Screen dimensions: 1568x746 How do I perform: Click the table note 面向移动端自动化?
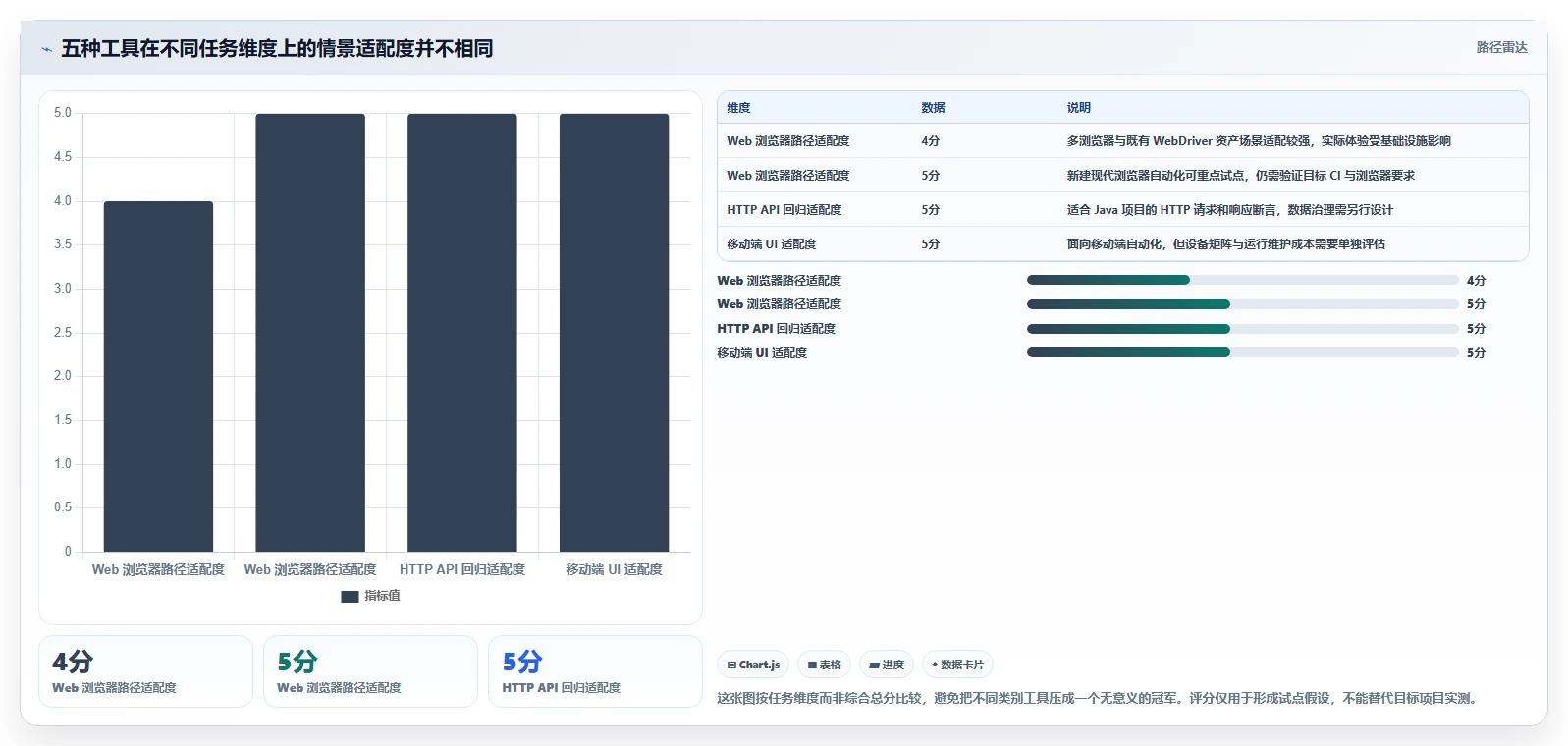point(1226,244)
